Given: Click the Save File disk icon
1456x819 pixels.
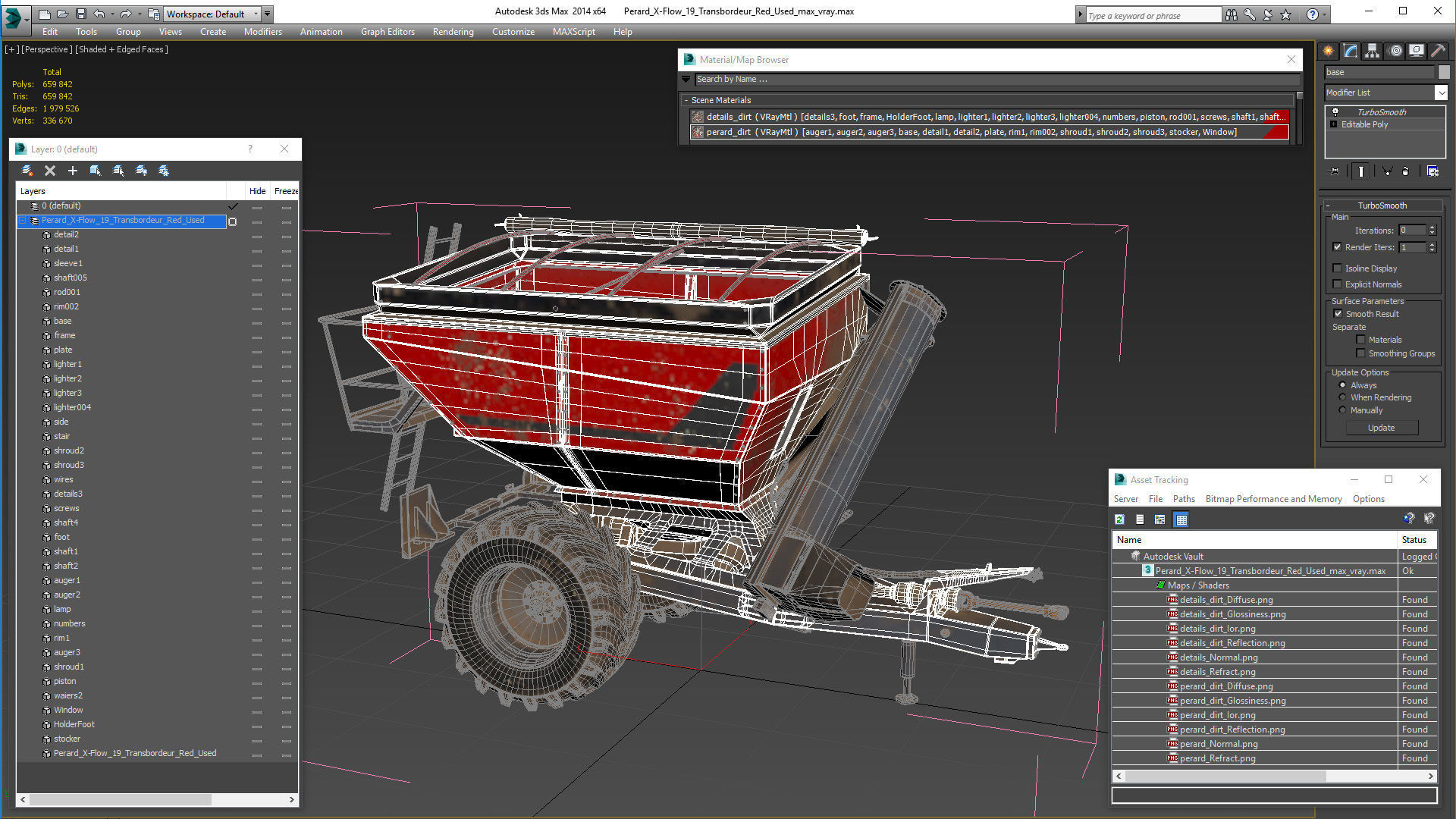Looking at the screenshot, I should pos(80,14).
